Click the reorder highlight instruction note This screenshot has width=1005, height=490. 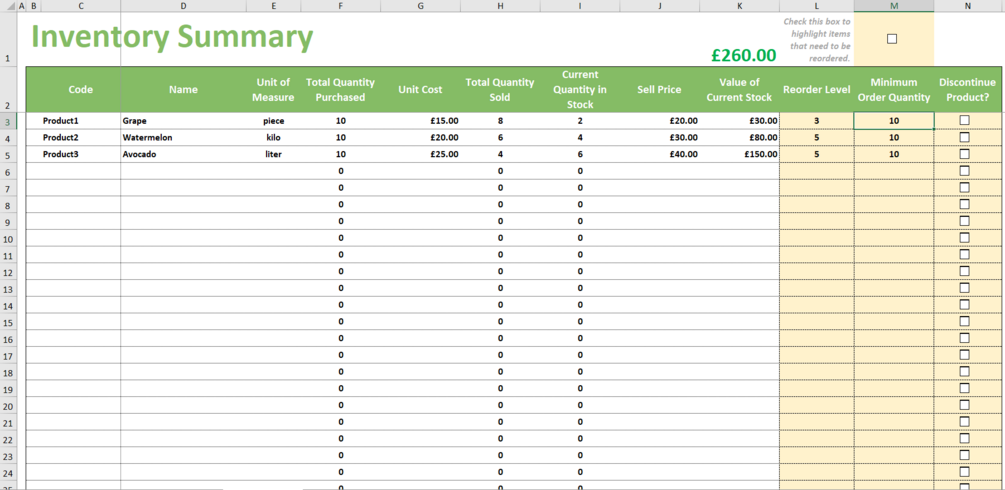pyautogui.click(x=817, y=40)
